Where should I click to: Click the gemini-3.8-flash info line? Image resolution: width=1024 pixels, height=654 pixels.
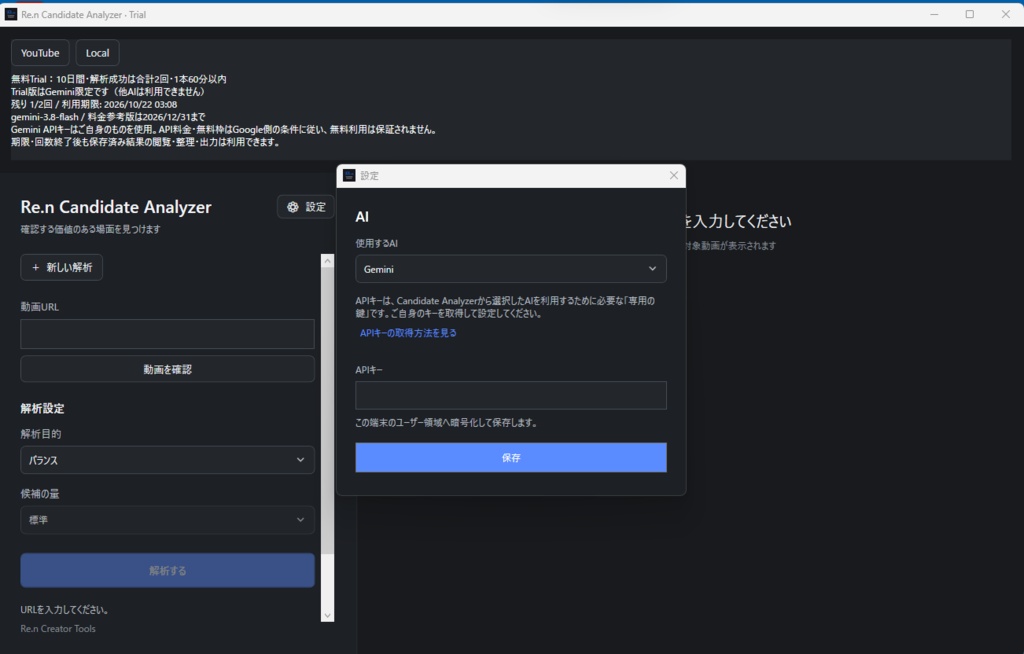[x=108, y=117]
